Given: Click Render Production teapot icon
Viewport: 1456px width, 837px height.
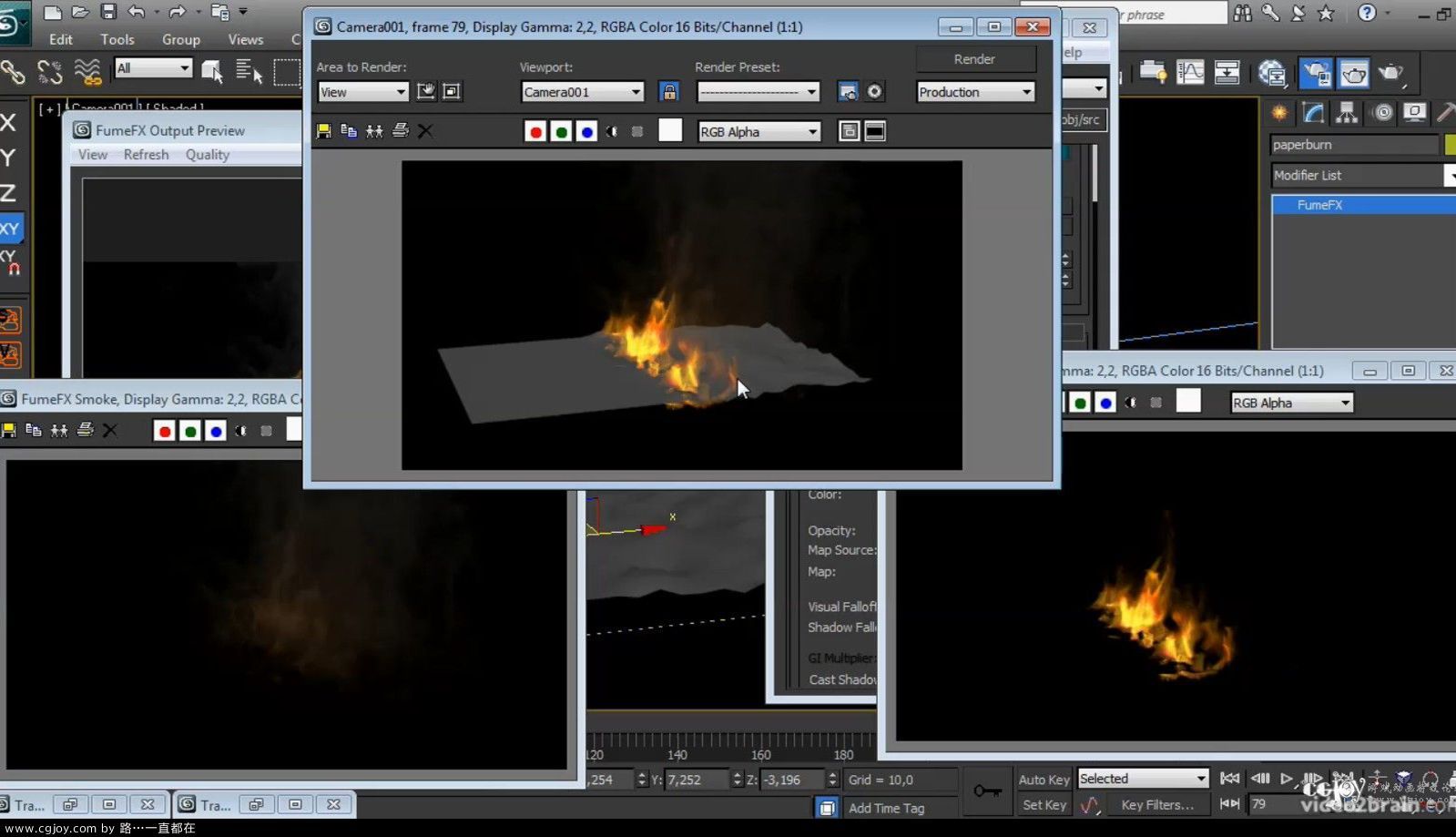Looking at the screenshot, I should click(x=1390, y=73).
